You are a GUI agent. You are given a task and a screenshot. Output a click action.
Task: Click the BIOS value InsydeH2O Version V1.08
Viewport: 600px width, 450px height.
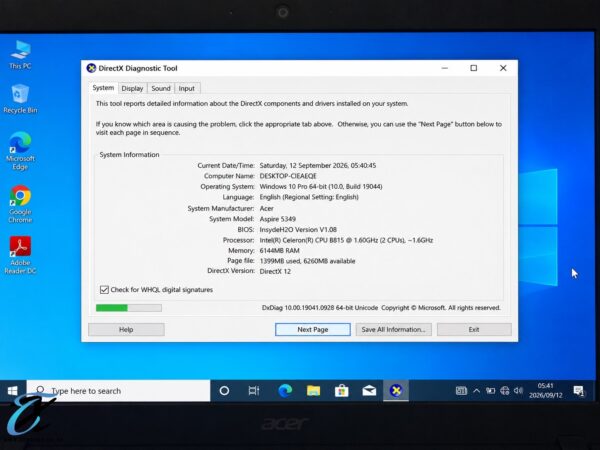point(298,230)
